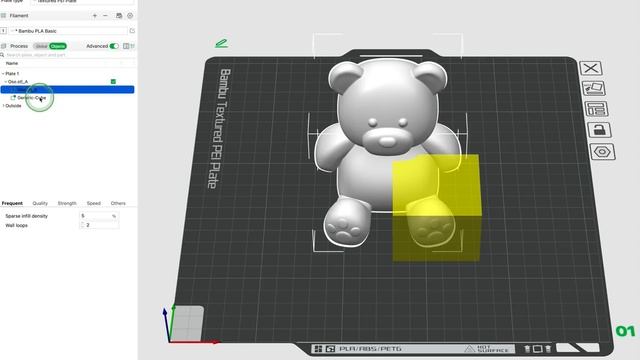Switch Process to Global mode

pyautogui.click(x=41, y=46)
